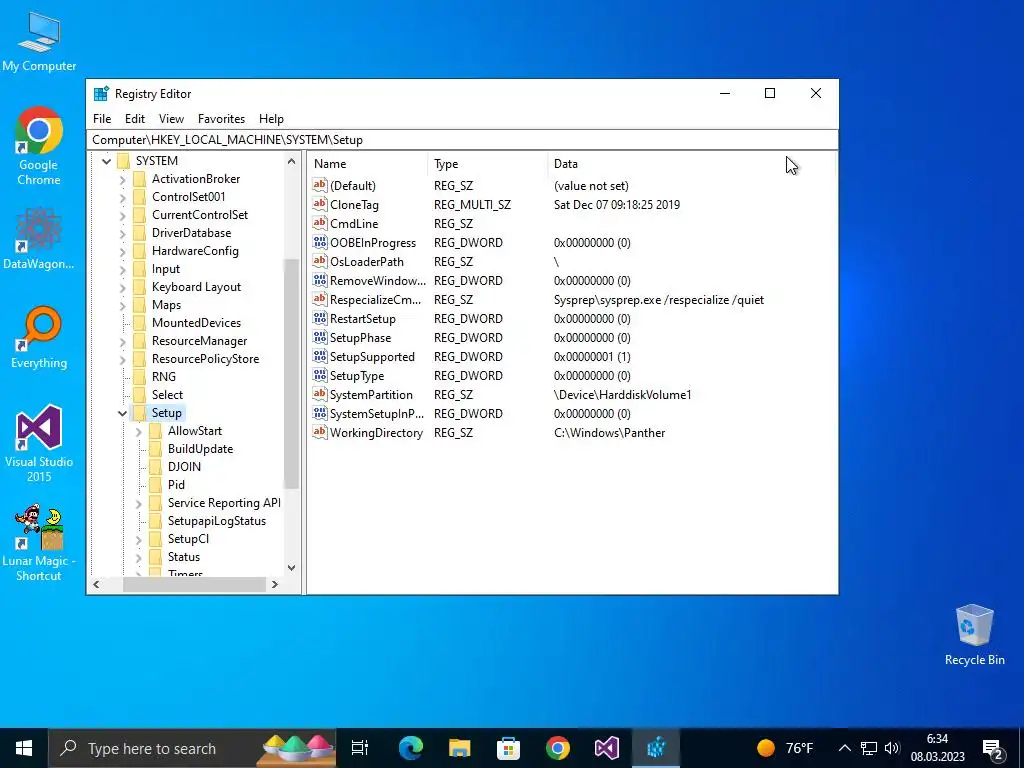Open Visual Studio from the taskbar
Screen dimensions: 1024x768
tap(607, 748)
